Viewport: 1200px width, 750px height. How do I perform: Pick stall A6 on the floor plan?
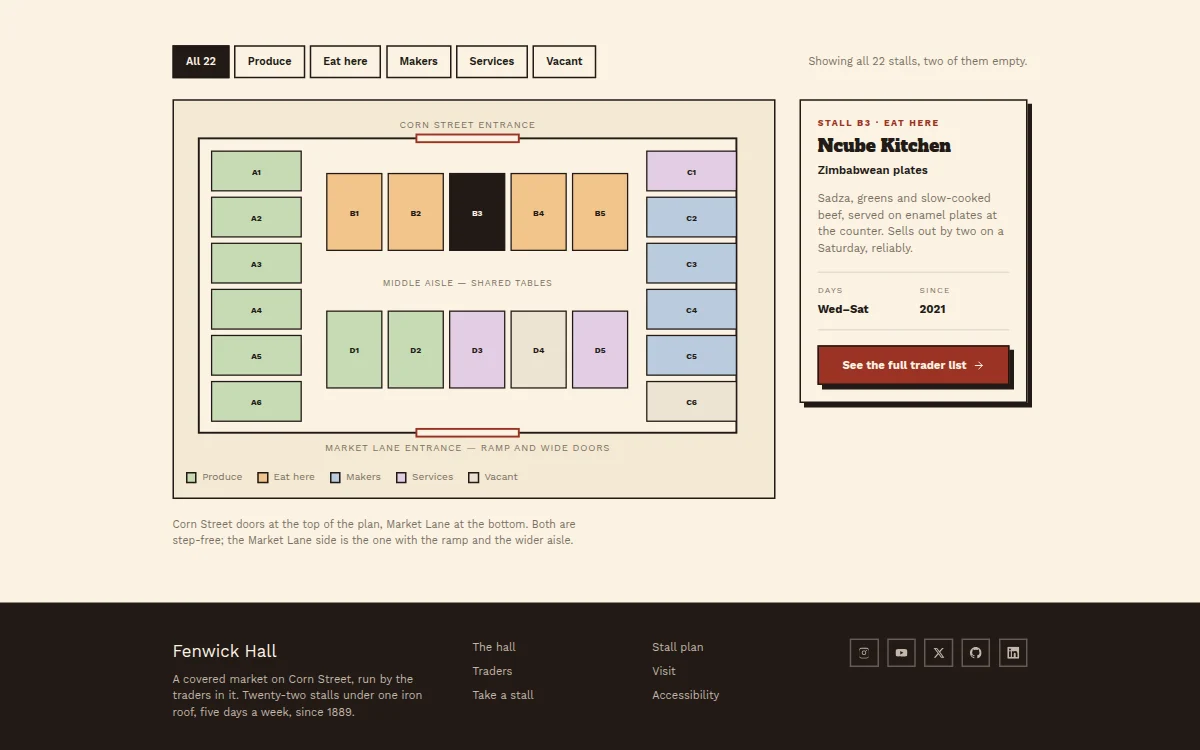click(256, 401)
